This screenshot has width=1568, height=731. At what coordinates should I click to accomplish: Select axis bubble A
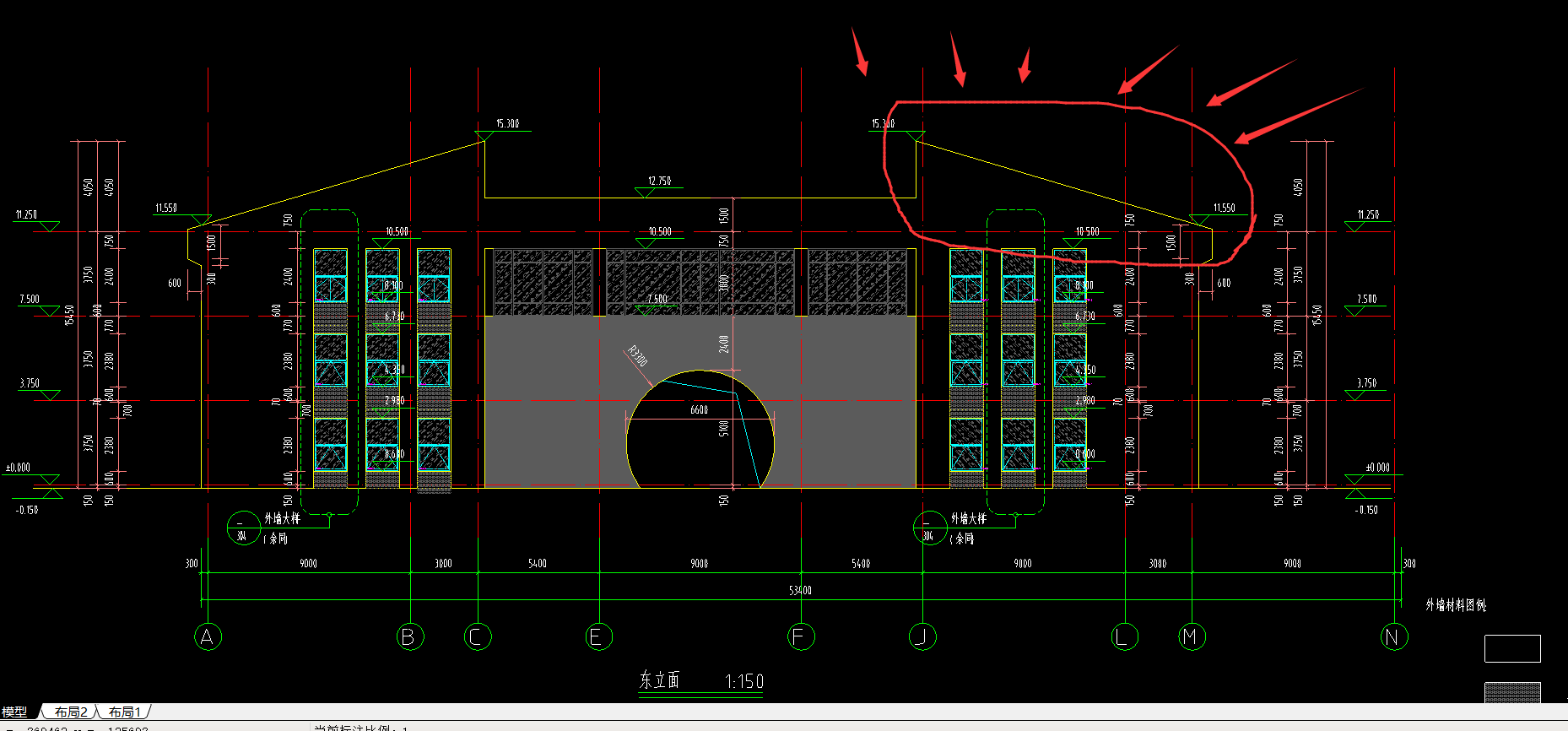[x=208, y=636]
